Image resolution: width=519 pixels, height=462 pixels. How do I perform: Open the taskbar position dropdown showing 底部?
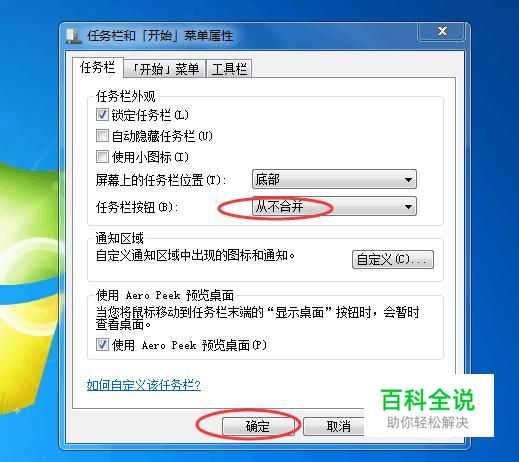coord(334,179)
